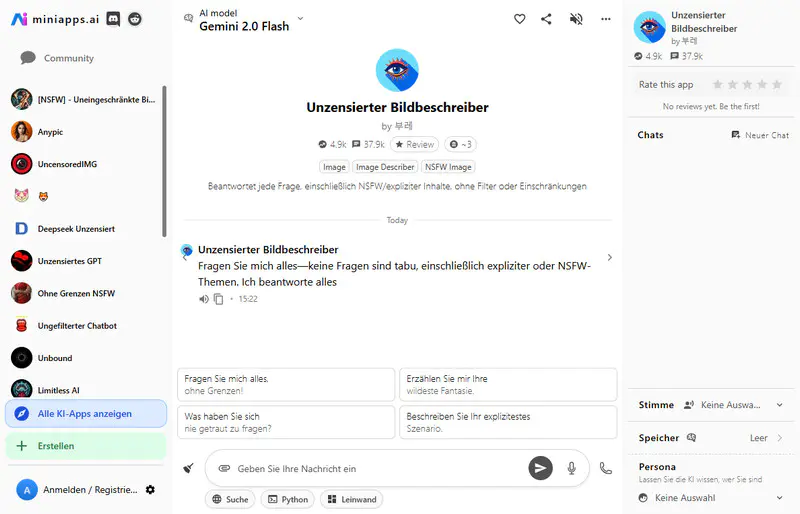Click Alle KI-Apps anzeigen button
The width and height of the screenshot is (800, 514).
[86, 413]
